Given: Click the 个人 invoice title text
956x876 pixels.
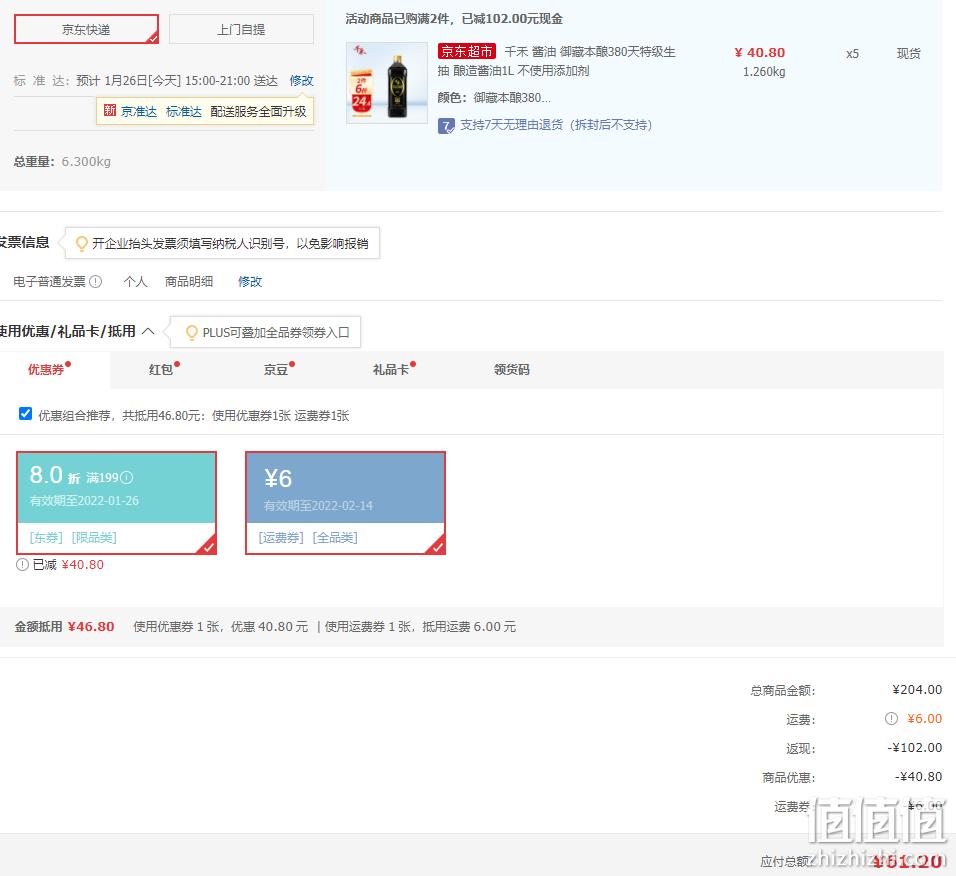Looking at the screenshot, I should [x=135, y=282].
